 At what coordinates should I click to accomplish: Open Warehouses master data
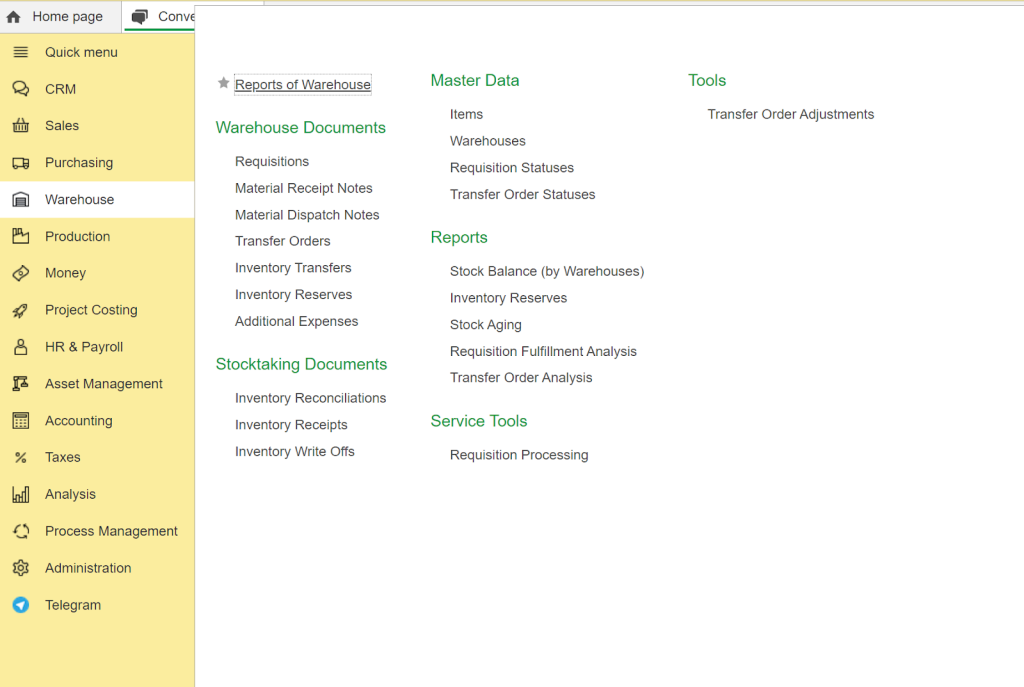[x=487, y=141]
